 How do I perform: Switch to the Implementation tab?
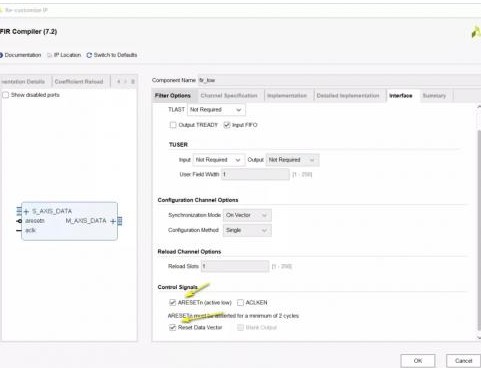(x=287, y=96)
